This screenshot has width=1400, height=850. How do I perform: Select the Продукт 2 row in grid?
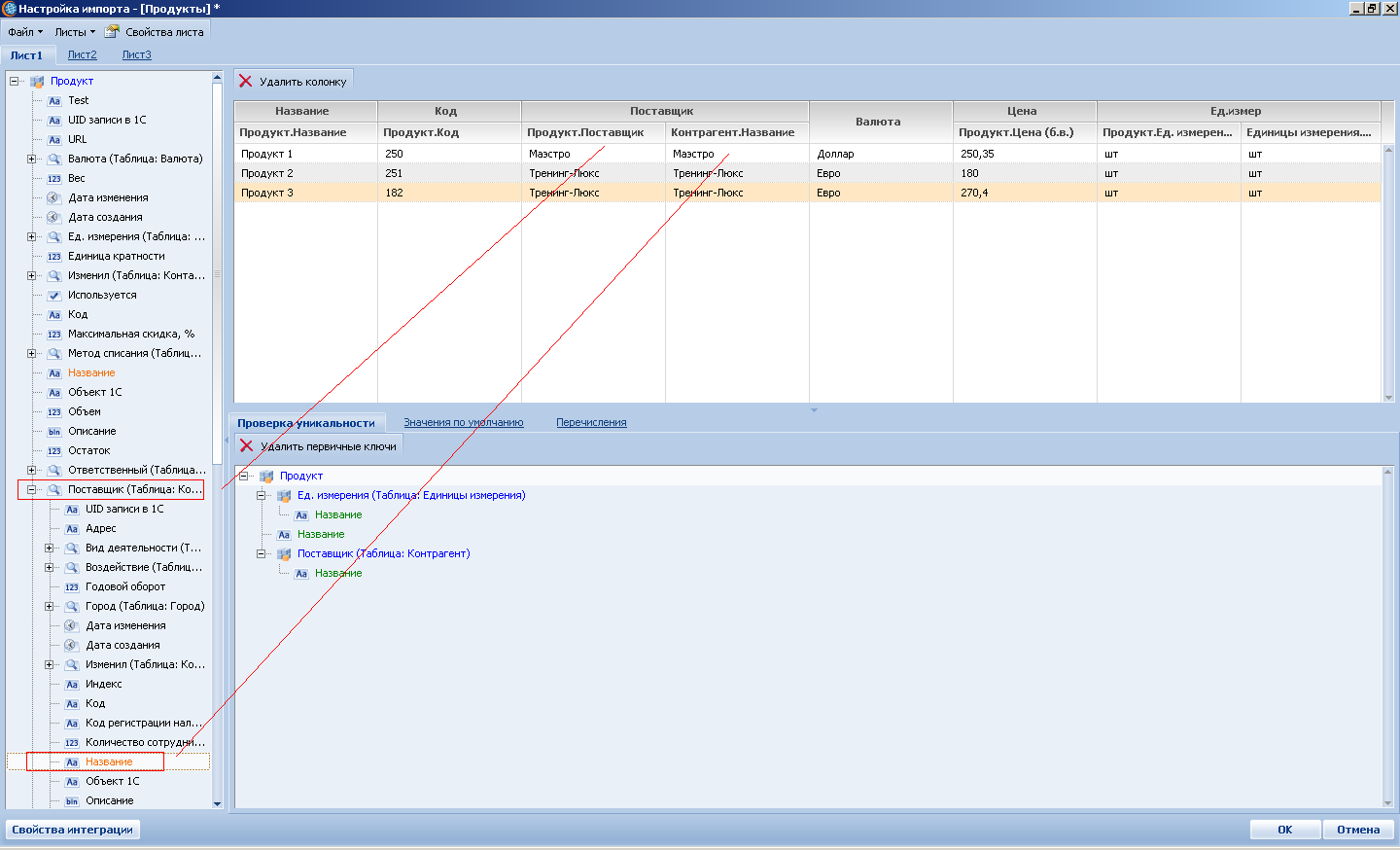807,173
